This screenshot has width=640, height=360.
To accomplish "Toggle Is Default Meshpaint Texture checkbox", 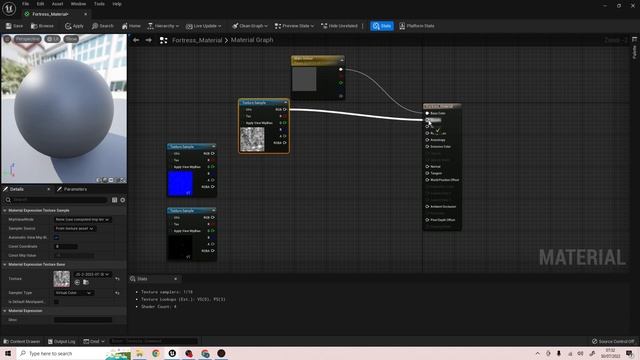I will (x=57, y=302).
